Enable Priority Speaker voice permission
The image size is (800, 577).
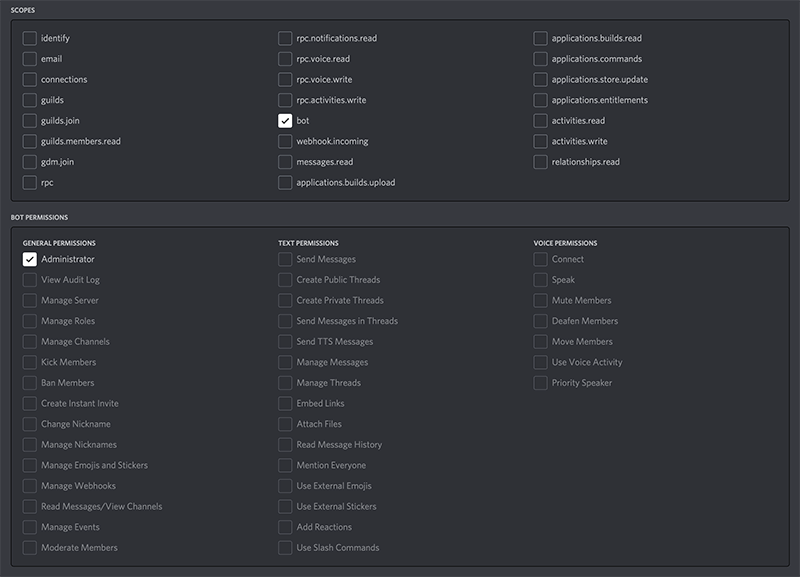tap(541, 383)
